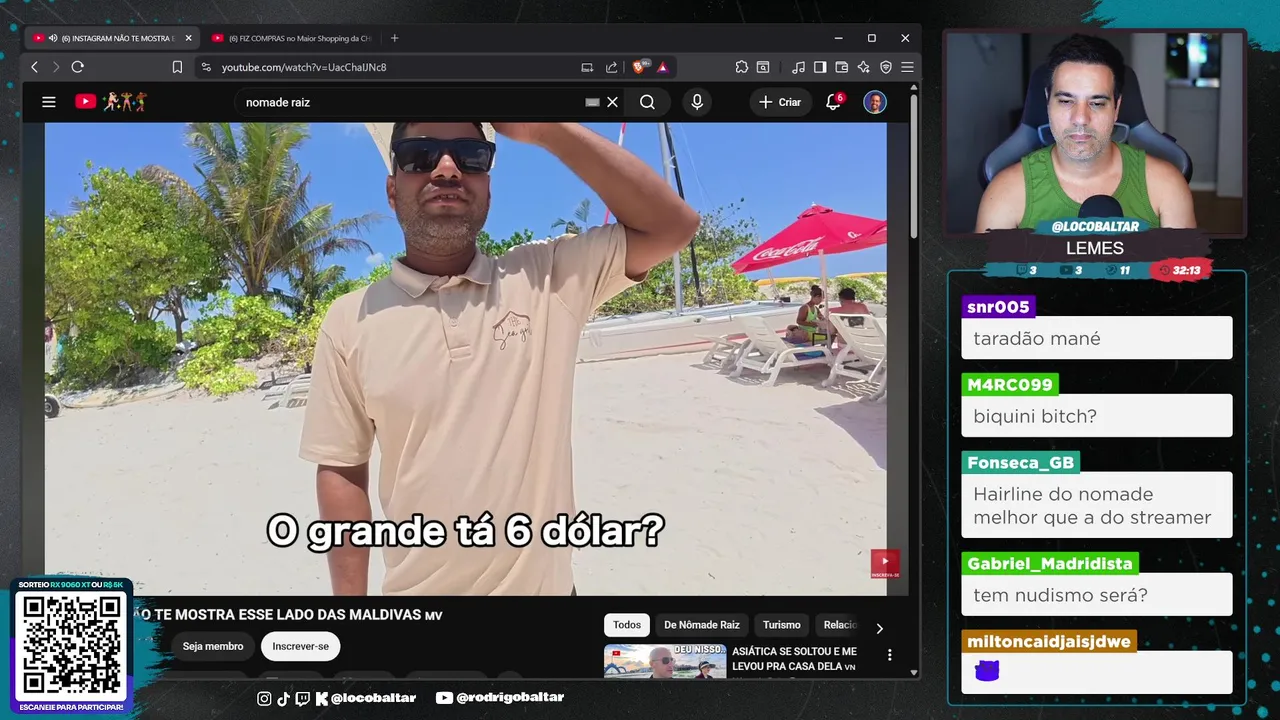Open Brave Rewards triangle icon

pos(663,67)
